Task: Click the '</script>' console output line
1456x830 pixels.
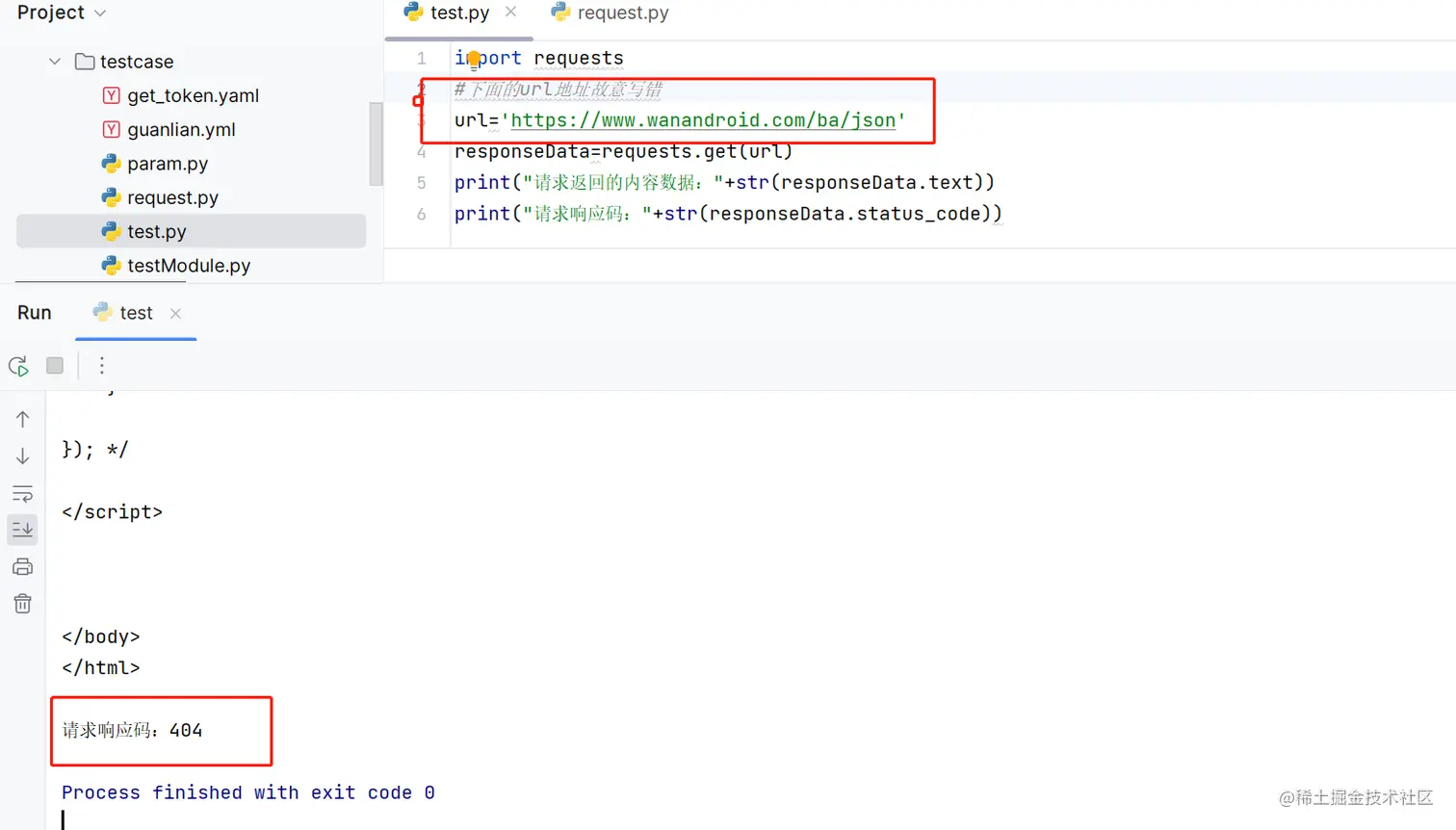Action: click(112, 512)
